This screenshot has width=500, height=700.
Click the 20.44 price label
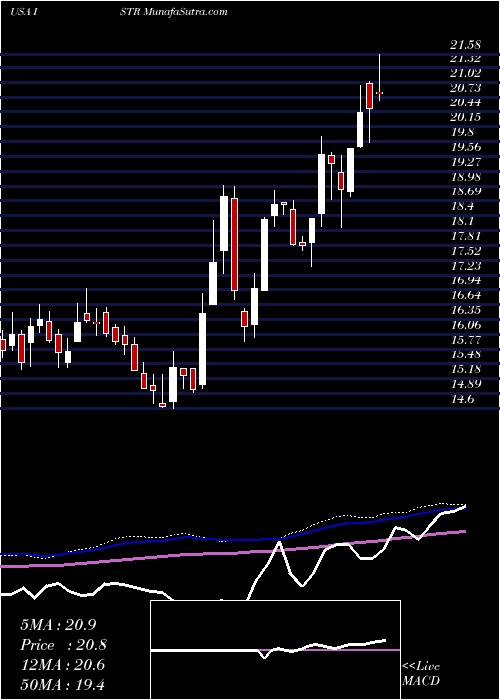(x=466, y=102)
